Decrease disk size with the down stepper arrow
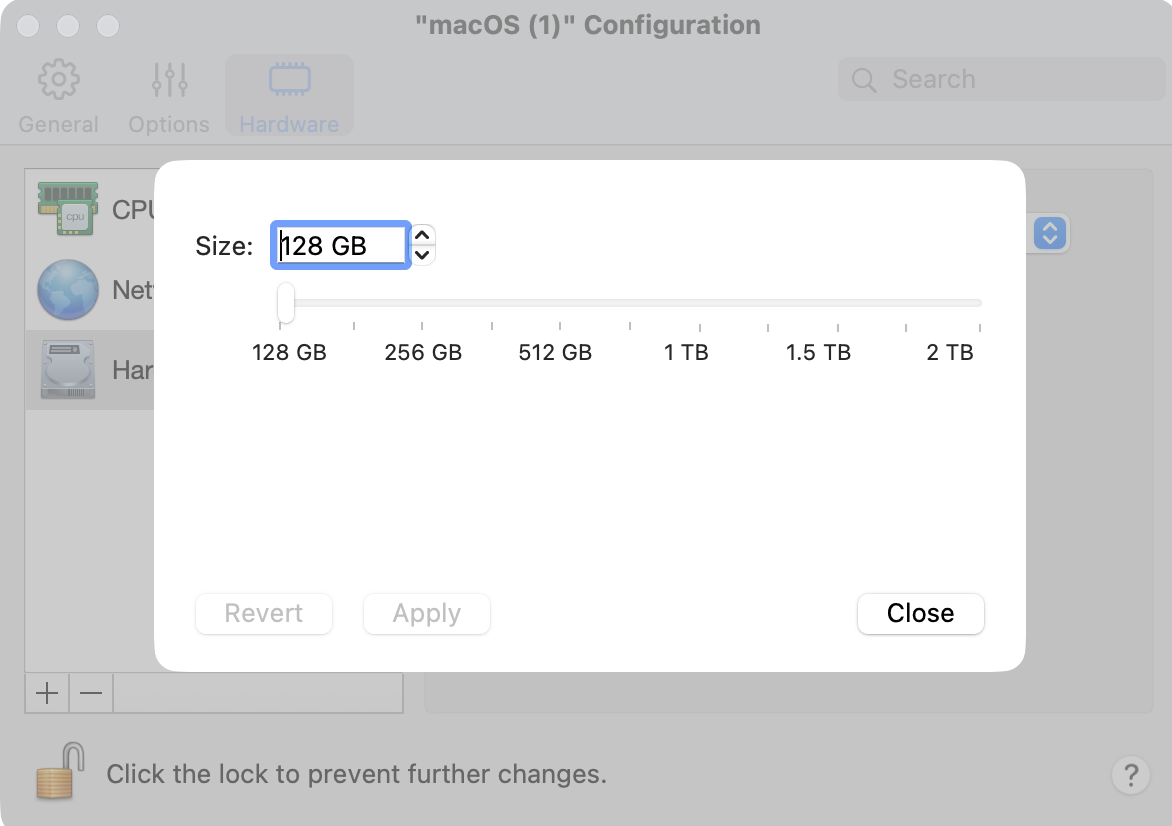This screenshot has width=1172, height=826. click(x=423, y=255)
